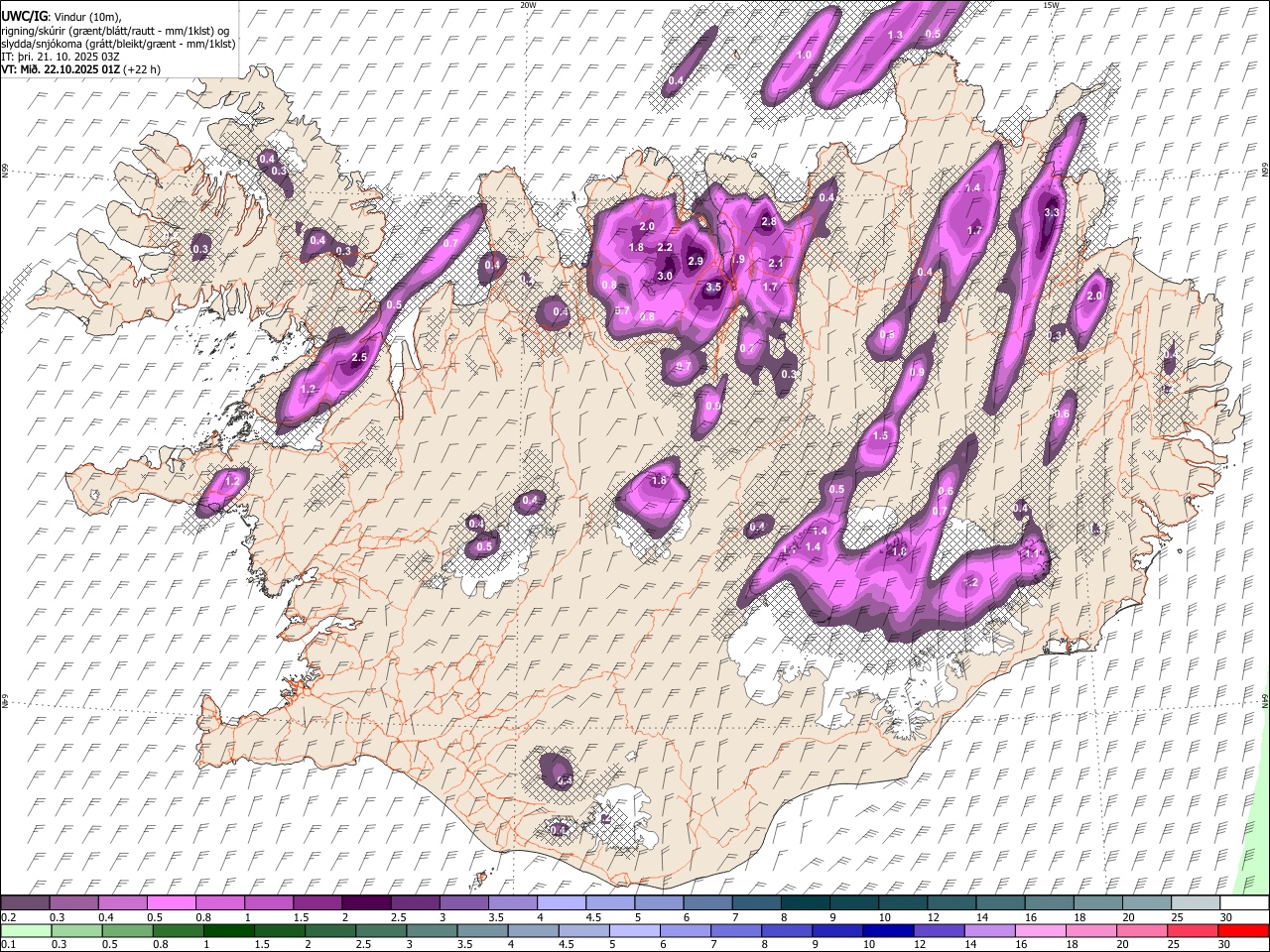Click the 'rigning/skúrir' legend description line
The image size is (1270, 952).
[115, 31]
